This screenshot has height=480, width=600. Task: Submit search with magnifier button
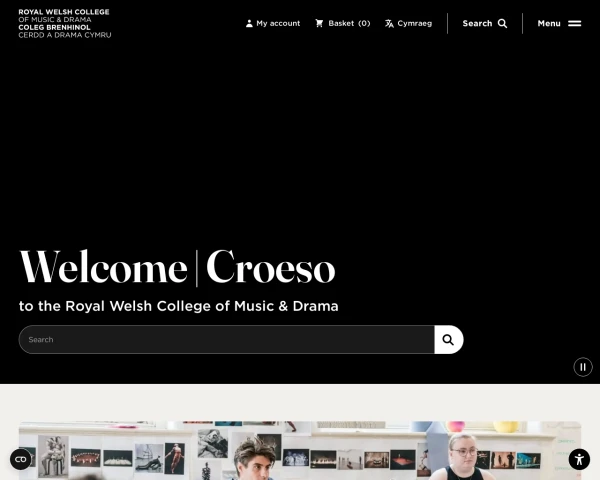(x=448, y=340)
